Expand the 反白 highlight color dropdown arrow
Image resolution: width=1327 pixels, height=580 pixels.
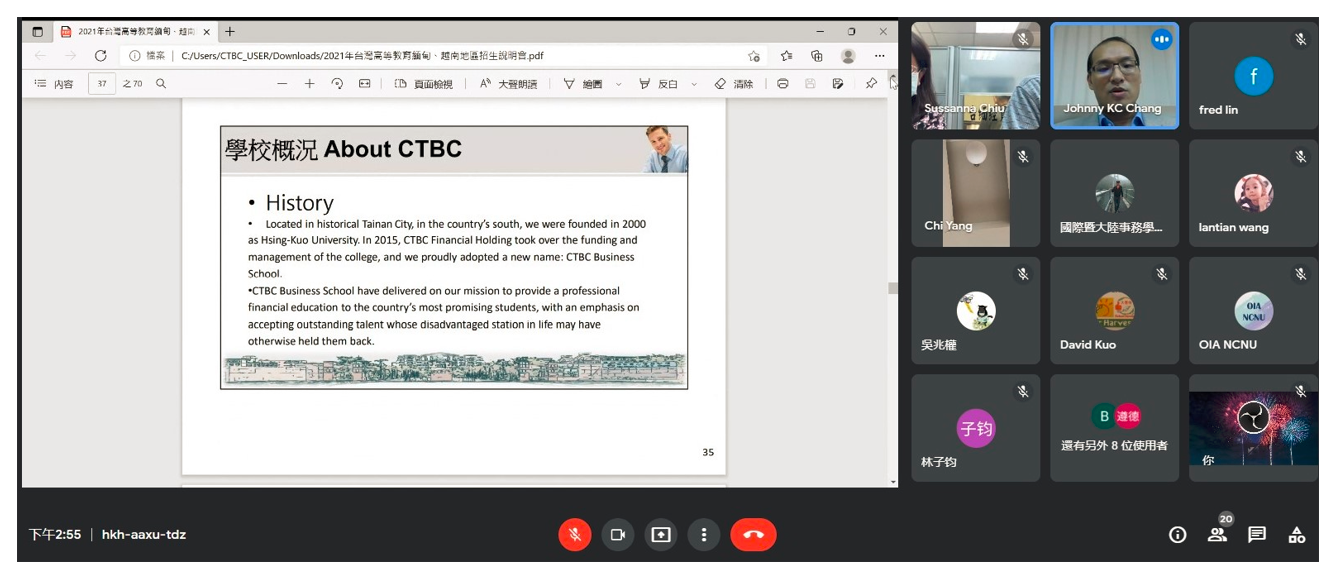click(x=694, y=84)
